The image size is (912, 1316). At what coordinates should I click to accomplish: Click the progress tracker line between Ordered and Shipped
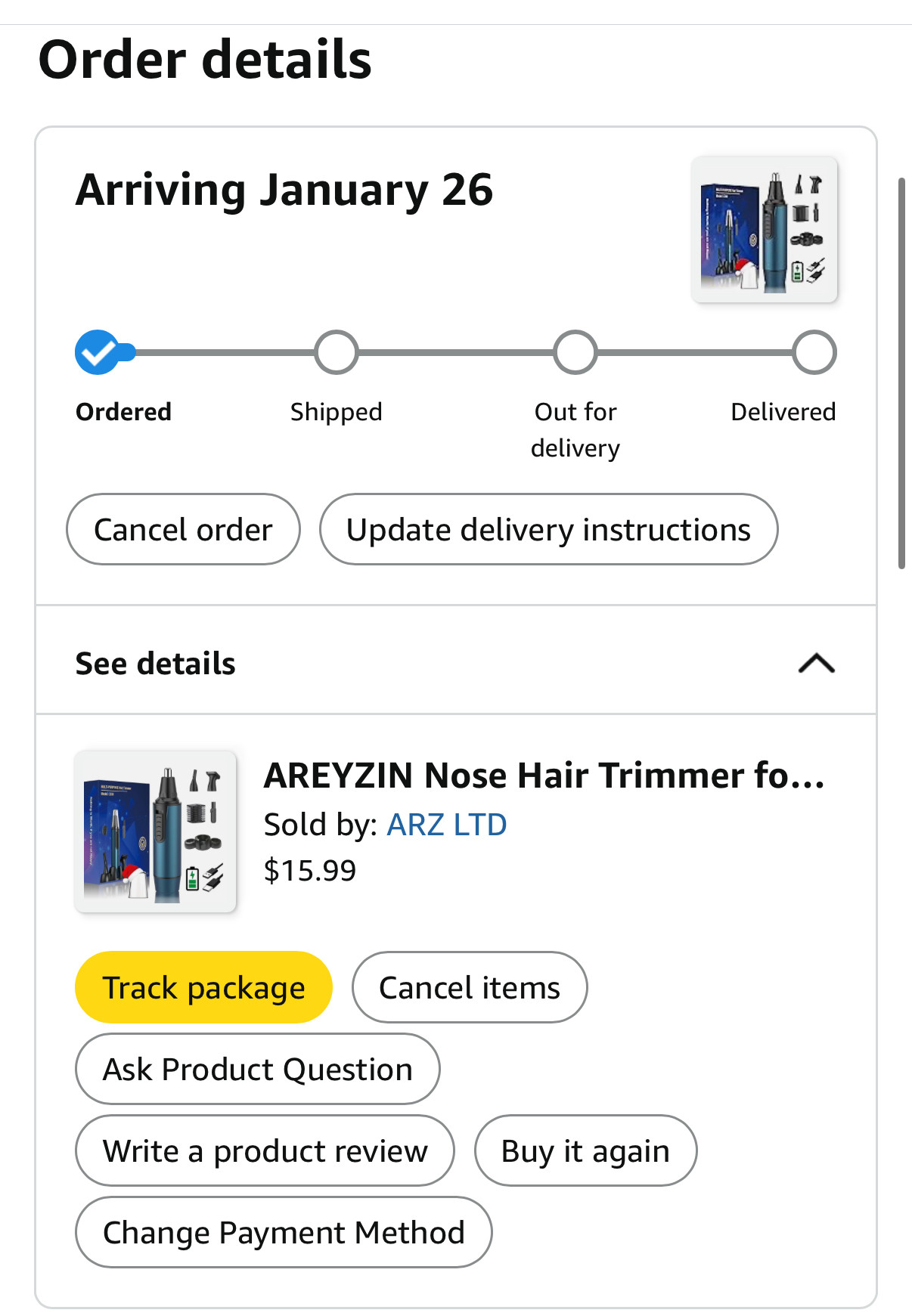[225, 352]
